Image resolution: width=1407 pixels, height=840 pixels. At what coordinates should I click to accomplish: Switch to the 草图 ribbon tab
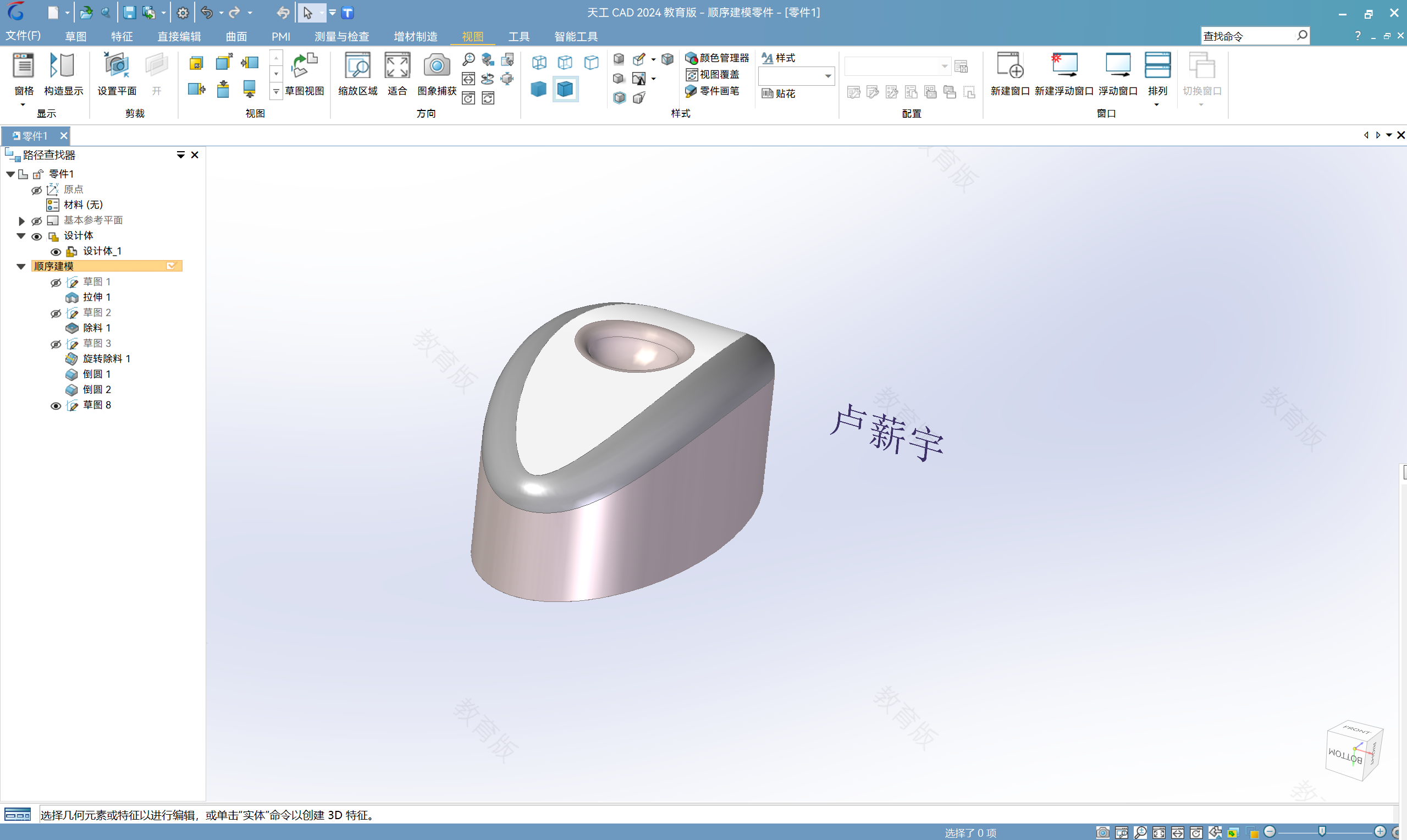[75, 36]
